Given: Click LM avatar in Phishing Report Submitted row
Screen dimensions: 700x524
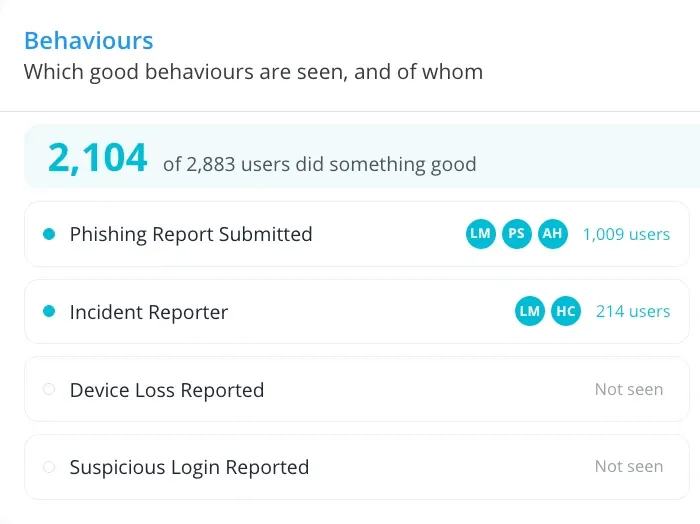Looking at the screenshot, I should tap(481, 233).
